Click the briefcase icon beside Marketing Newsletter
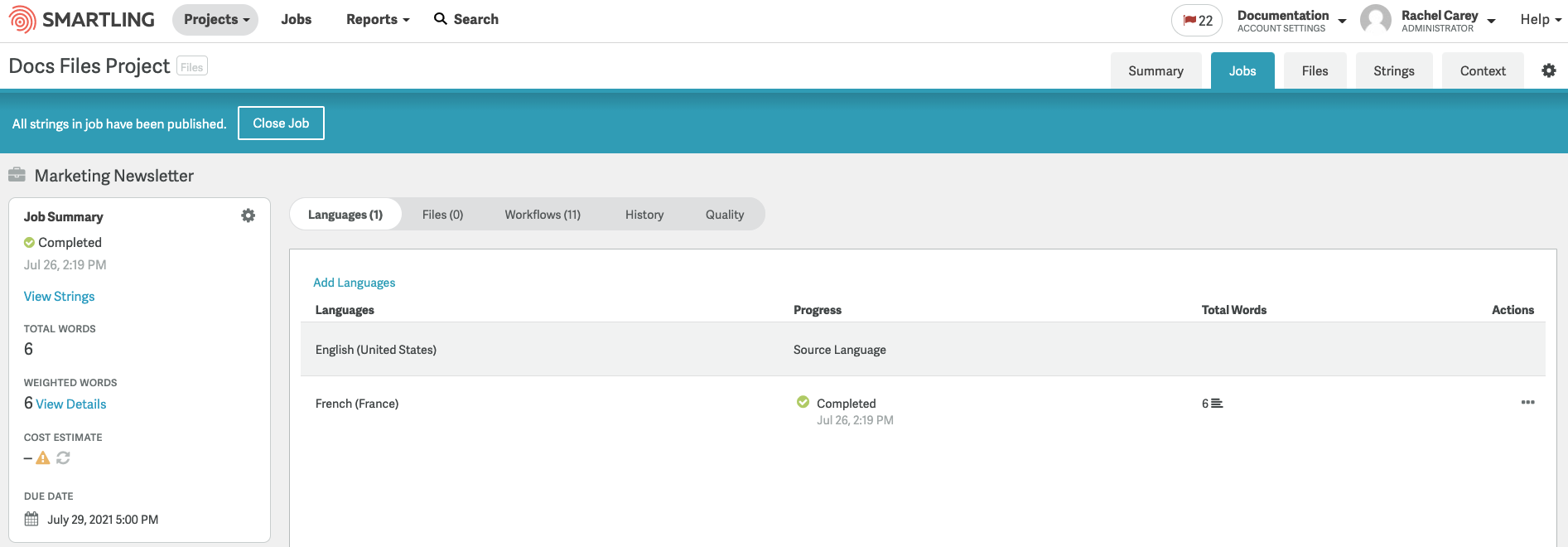 pos(17,175)
